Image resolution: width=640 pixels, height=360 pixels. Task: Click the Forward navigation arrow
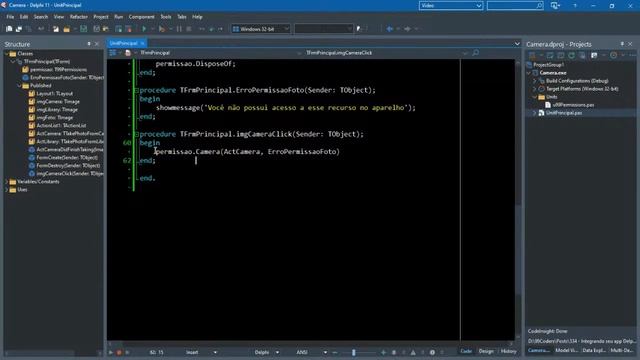pyautogui.click(x=407, y=29)
